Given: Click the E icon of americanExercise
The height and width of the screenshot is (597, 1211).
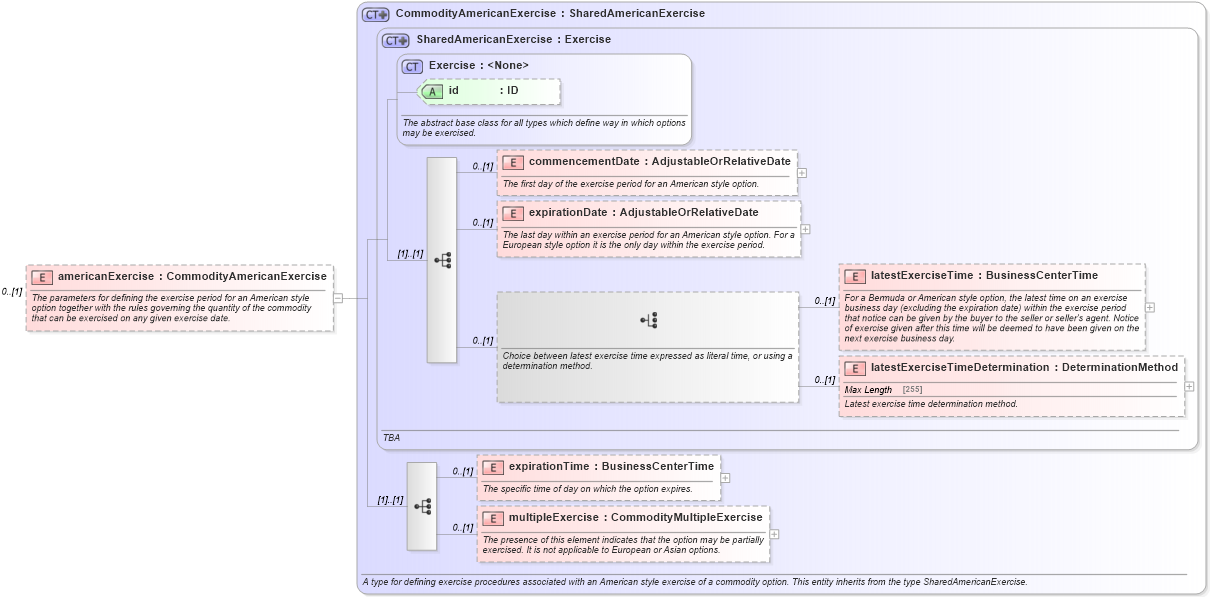Looking at the screenshot, I should pos(42,277).
